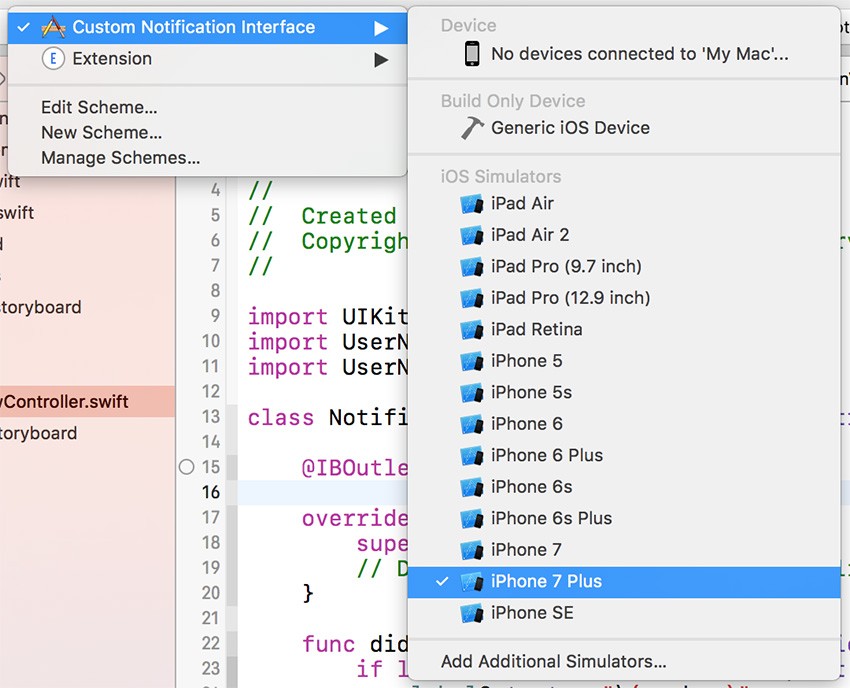
Task: Click the simulator icon next to iPhone 7
Action: 472,550
